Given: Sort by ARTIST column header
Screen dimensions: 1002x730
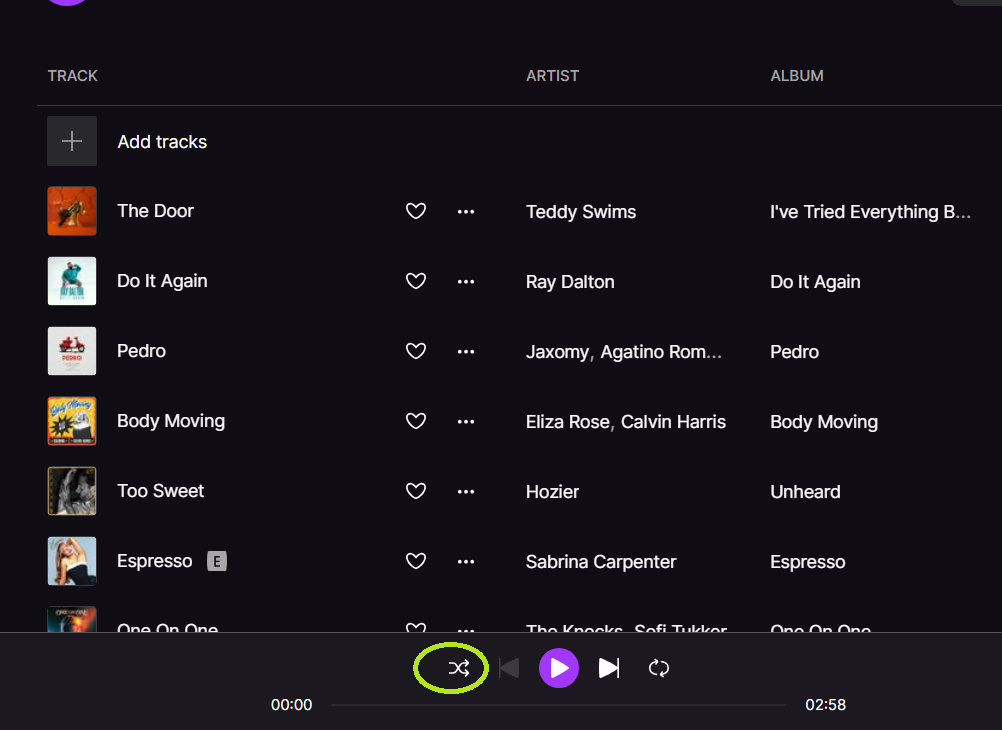Looking at the screenshot, I should coord(552,75).
